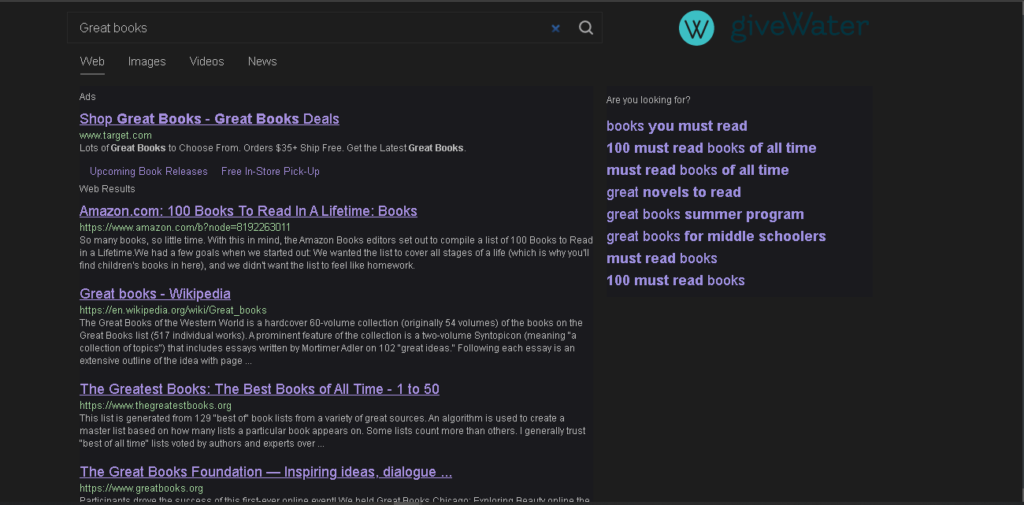Select suggestion 'books you must read'

(677, 126)
